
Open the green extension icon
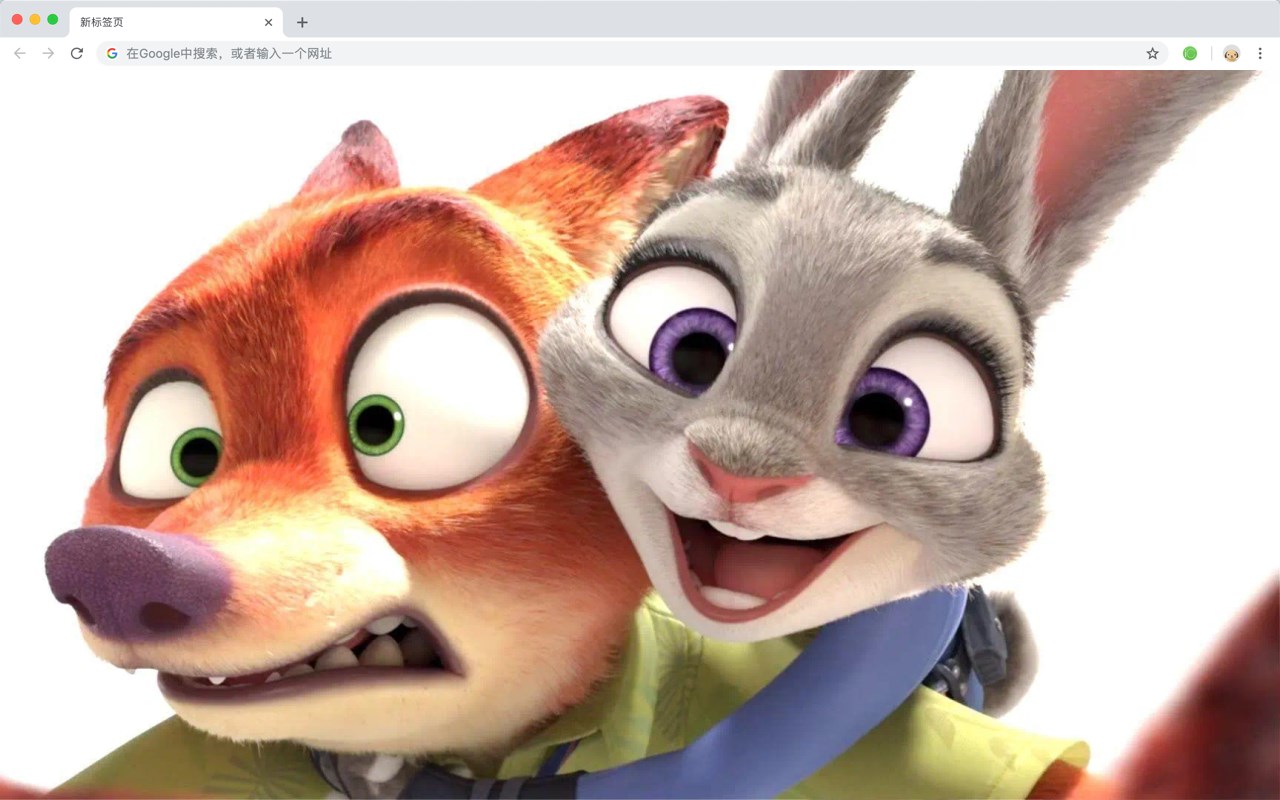click(1190, 53)
